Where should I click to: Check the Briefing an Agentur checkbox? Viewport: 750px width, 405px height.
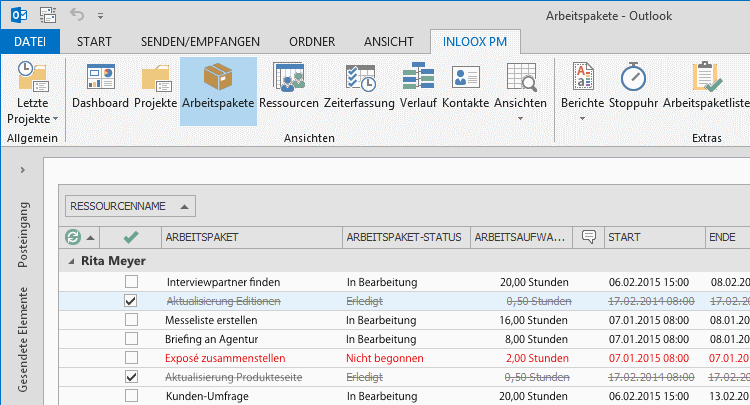[131, 339]
